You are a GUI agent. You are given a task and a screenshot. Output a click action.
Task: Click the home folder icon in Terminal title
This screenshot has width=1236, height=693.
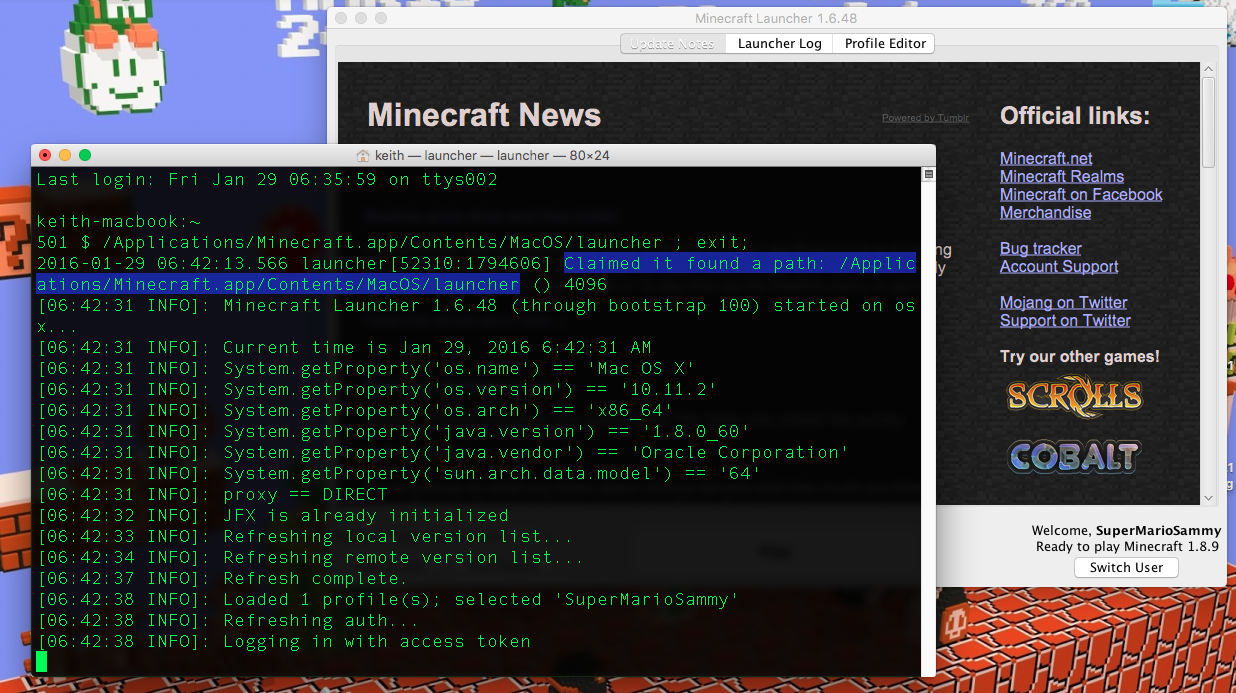click(363, 155)
